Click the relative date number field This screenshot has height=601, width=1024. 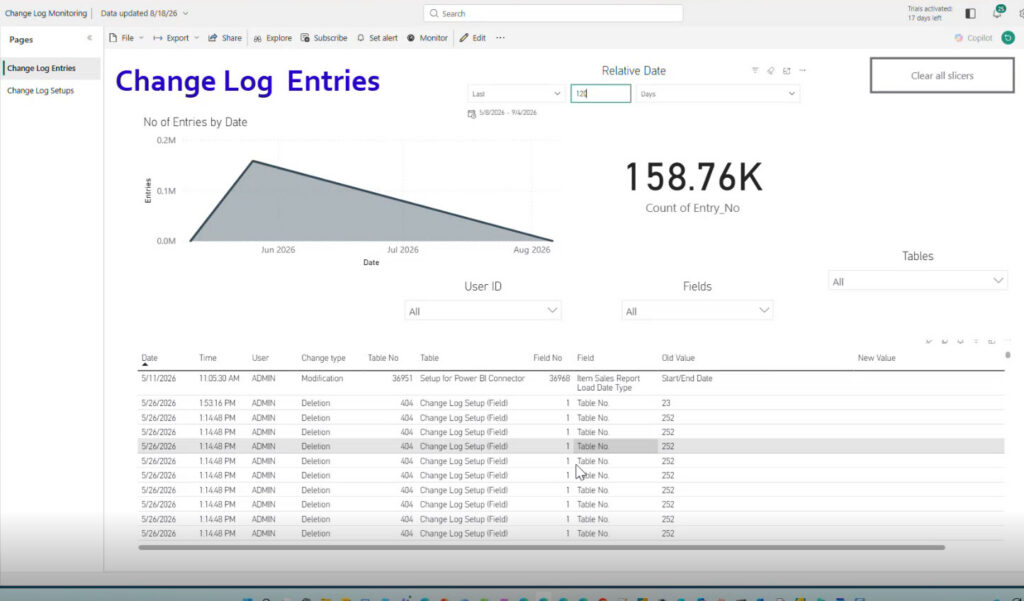(x=601, y=93)
